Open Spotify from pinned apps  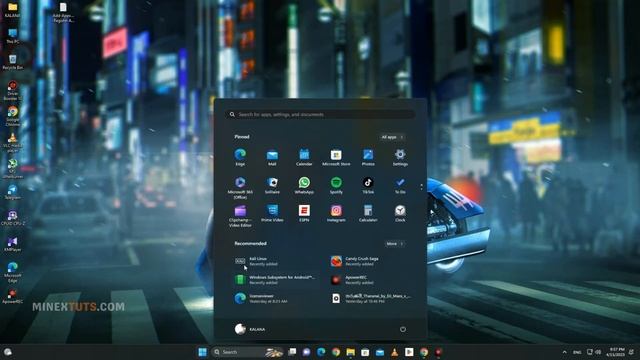336,185
